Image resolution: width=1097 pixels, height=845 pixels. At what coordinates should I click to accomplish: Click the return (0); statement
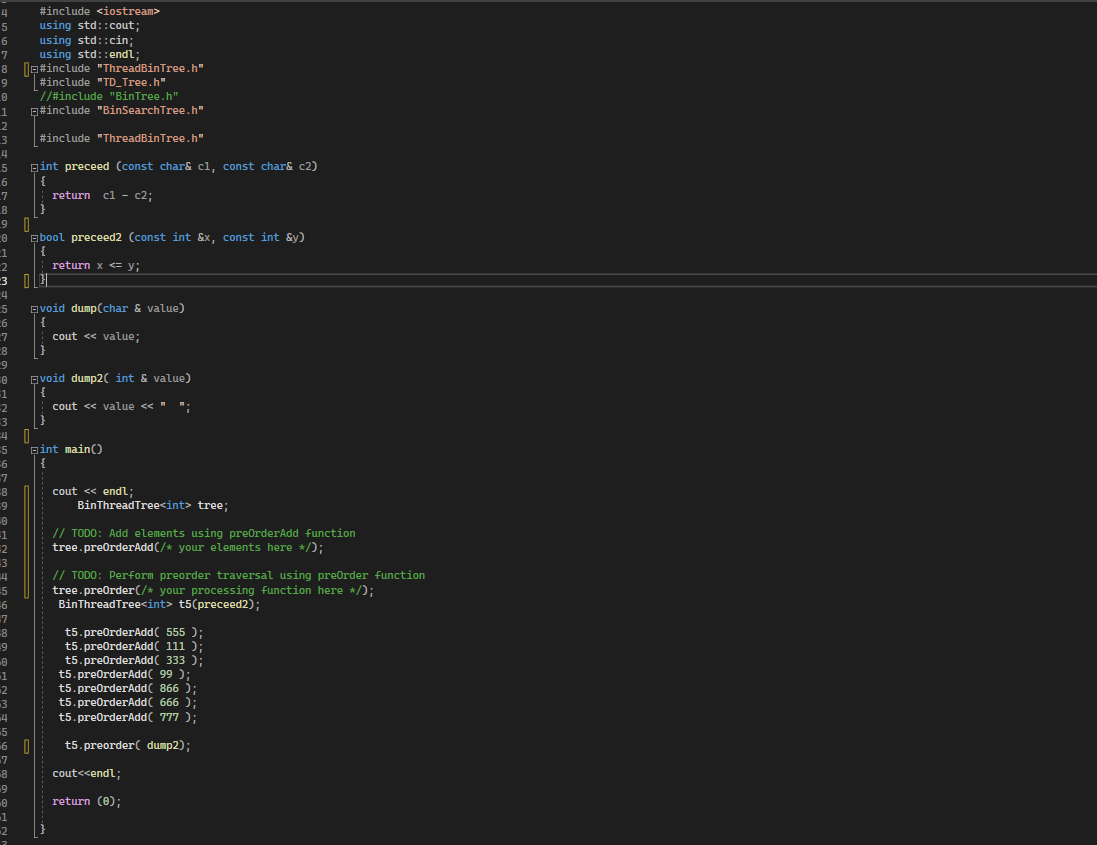pos(86,802)
